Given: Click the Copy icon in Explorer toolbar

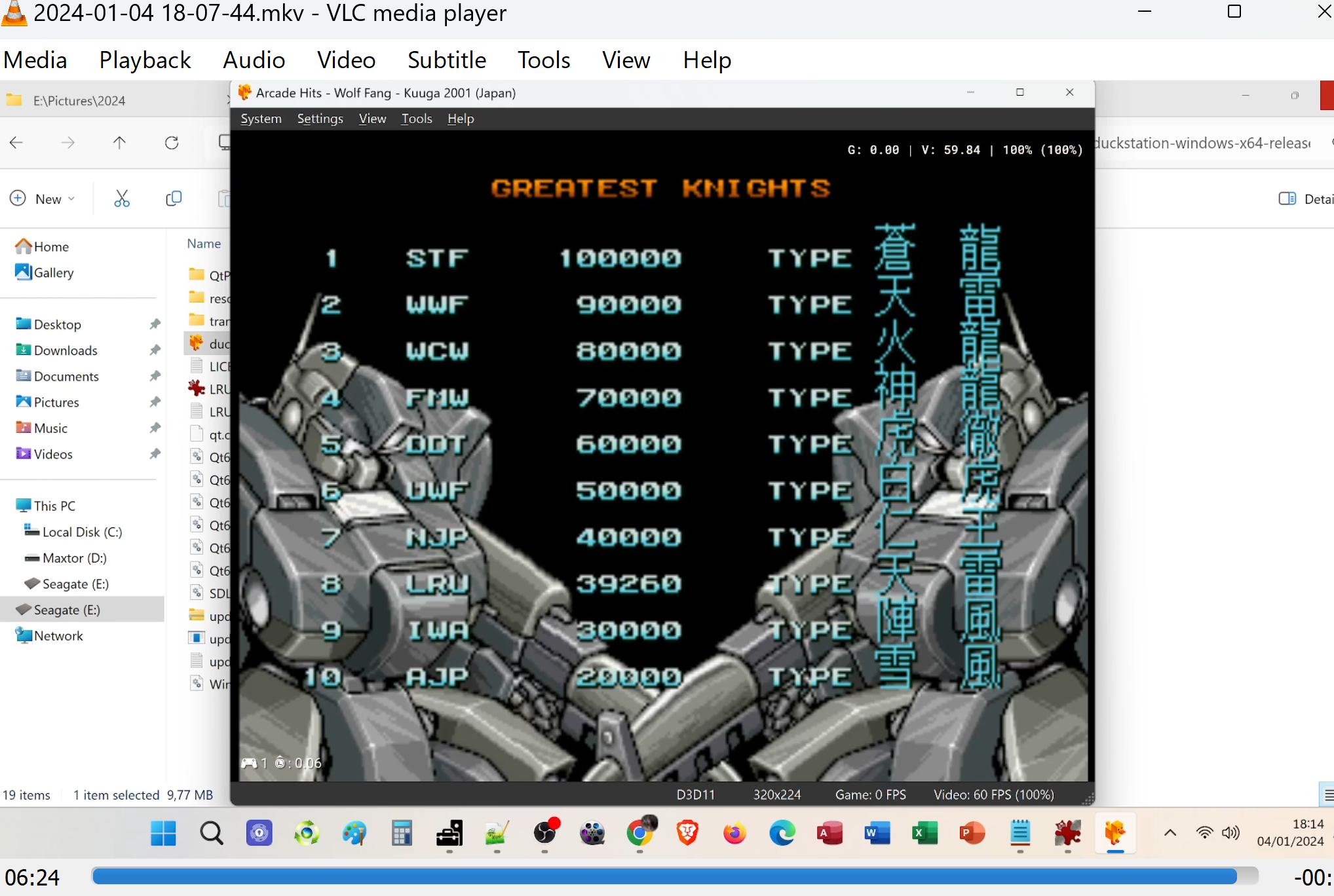Looking at the screenshot, I should point(174,198).
